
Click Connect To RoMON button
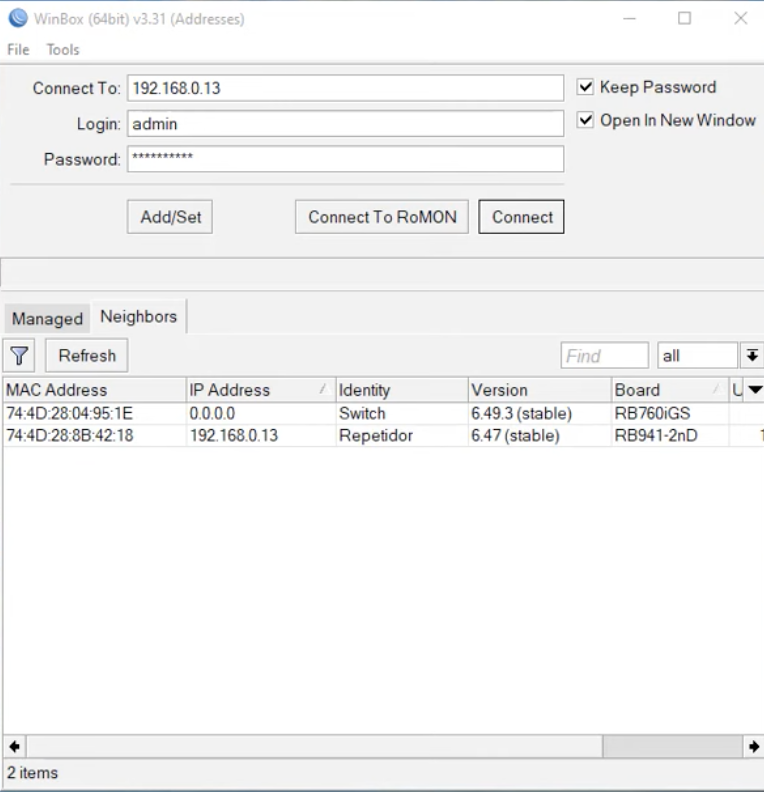[382, 217]
